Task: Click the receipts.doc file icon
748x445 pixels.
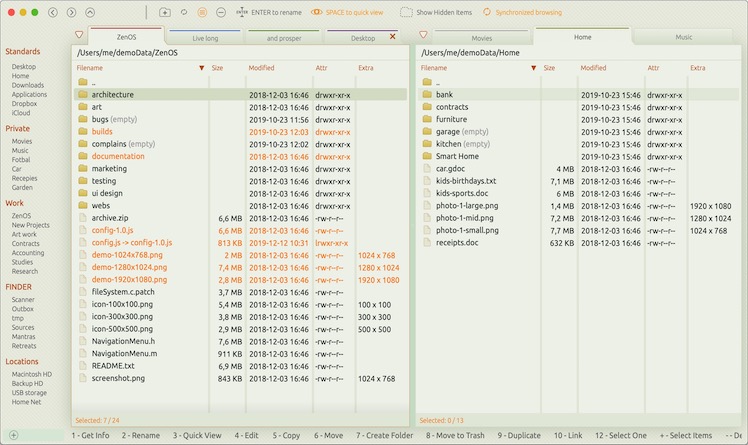Action: 427,242
